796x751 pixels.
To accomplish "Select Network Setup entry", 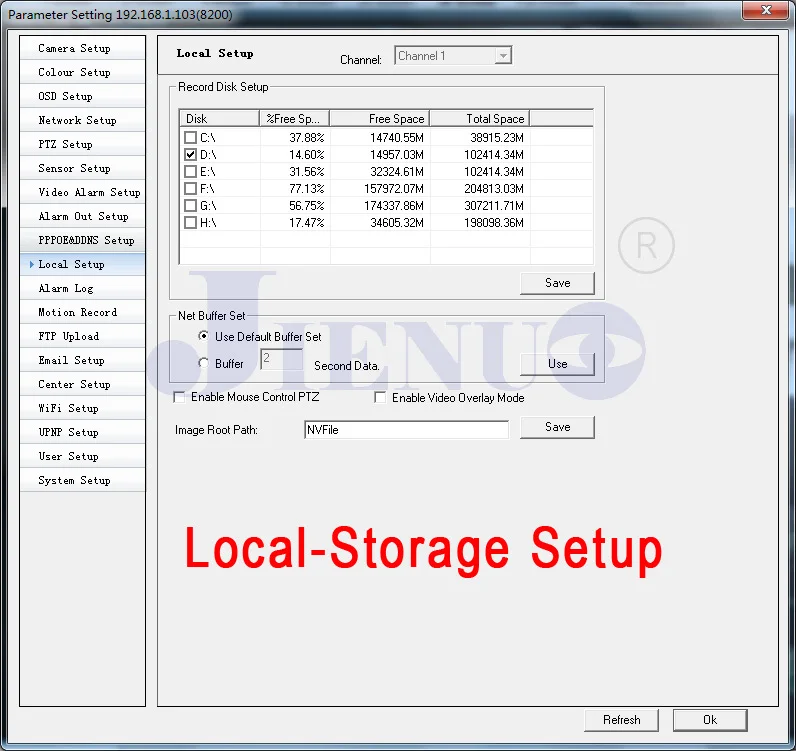I will tap(82, 120).
